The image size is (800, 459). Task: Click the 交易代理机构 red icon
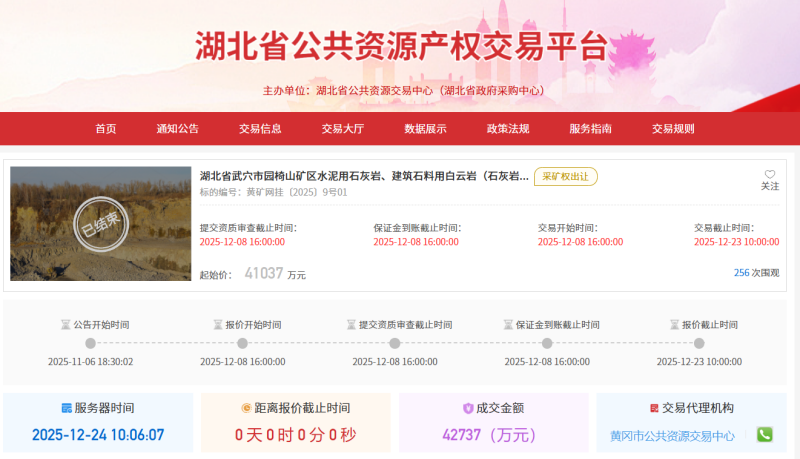click(654, 408)
